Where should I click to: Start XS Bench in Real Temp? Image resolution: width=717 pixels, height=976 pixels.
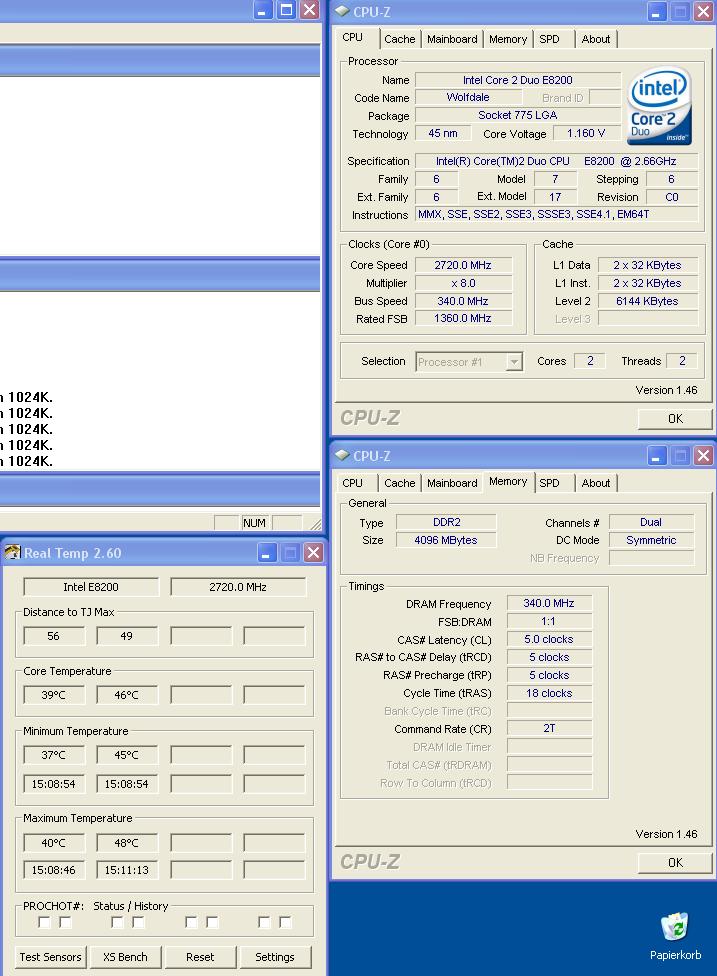pyautogui.click(x=125, y=957)
